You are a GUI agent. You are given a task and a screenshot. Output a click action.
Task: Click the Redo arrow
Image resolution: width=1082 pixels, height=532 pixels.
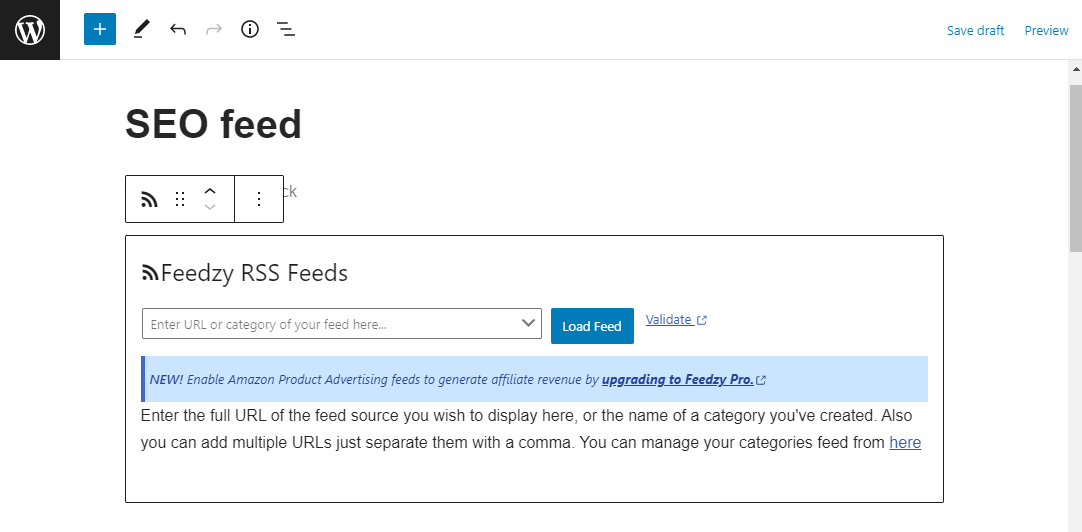click(x=213, y=30)
